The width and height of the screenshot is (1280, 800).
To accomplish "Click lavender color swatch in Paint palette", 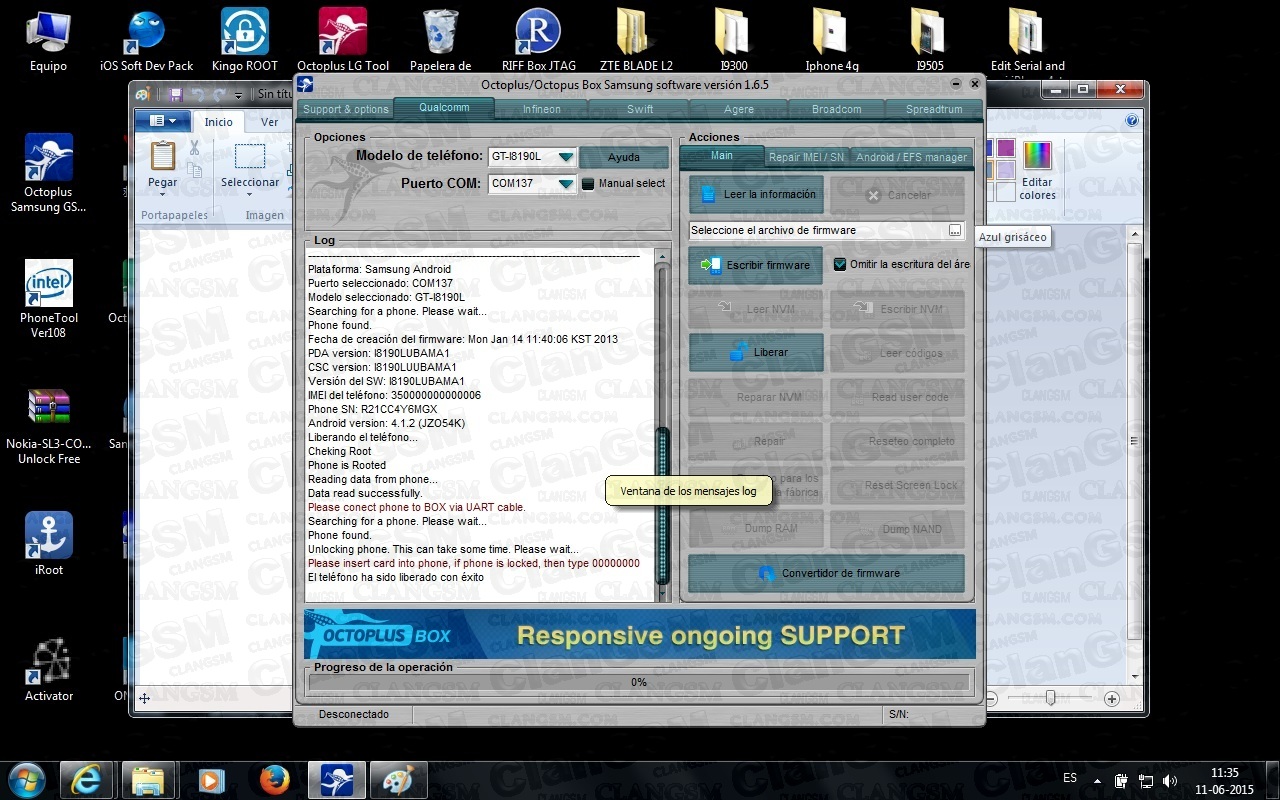I will tap(1005, 170).
